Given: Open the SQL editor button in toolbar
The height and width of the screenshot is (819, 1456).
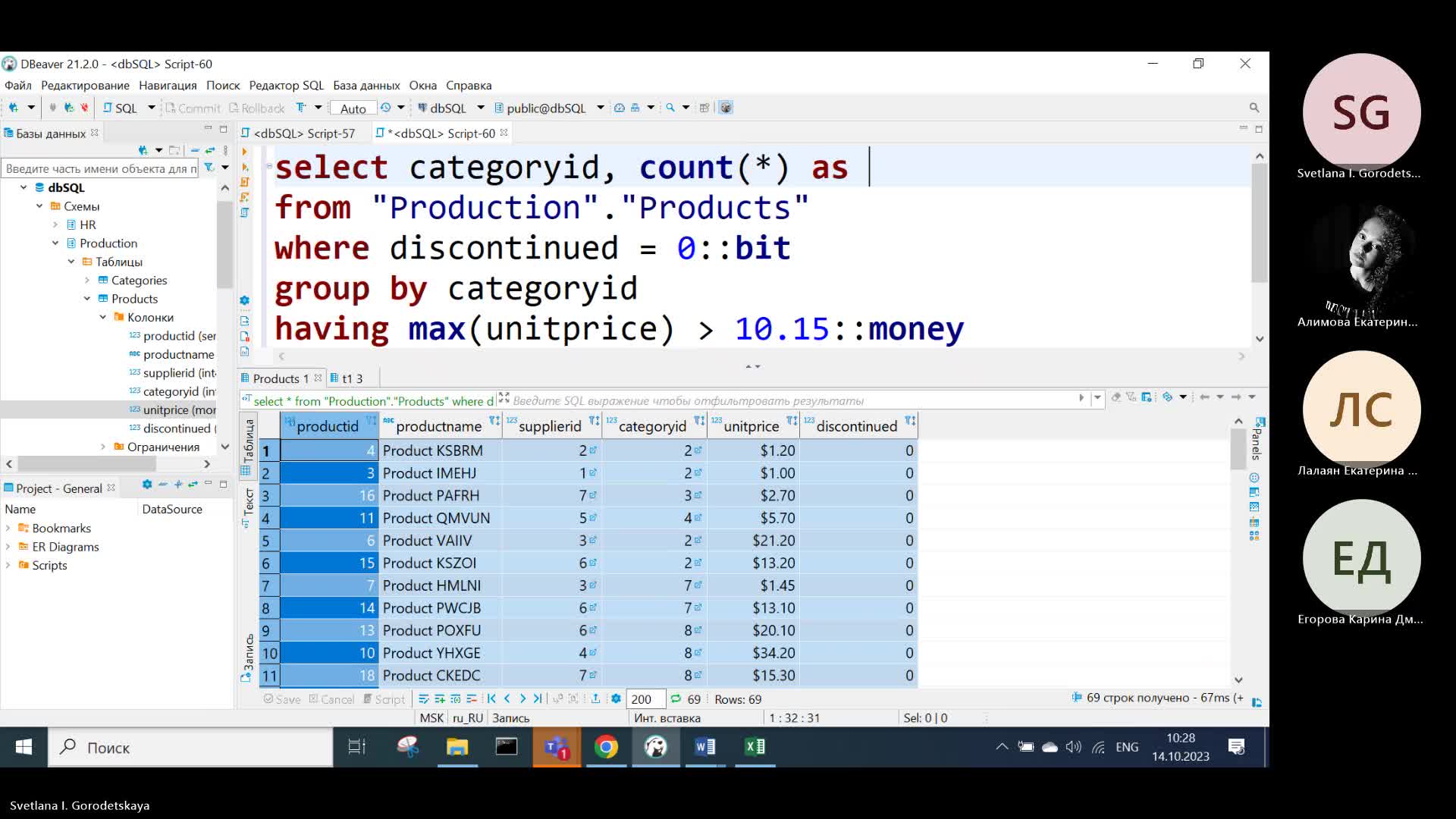Looking at the screenshot, I should click(x=121, y=108).
